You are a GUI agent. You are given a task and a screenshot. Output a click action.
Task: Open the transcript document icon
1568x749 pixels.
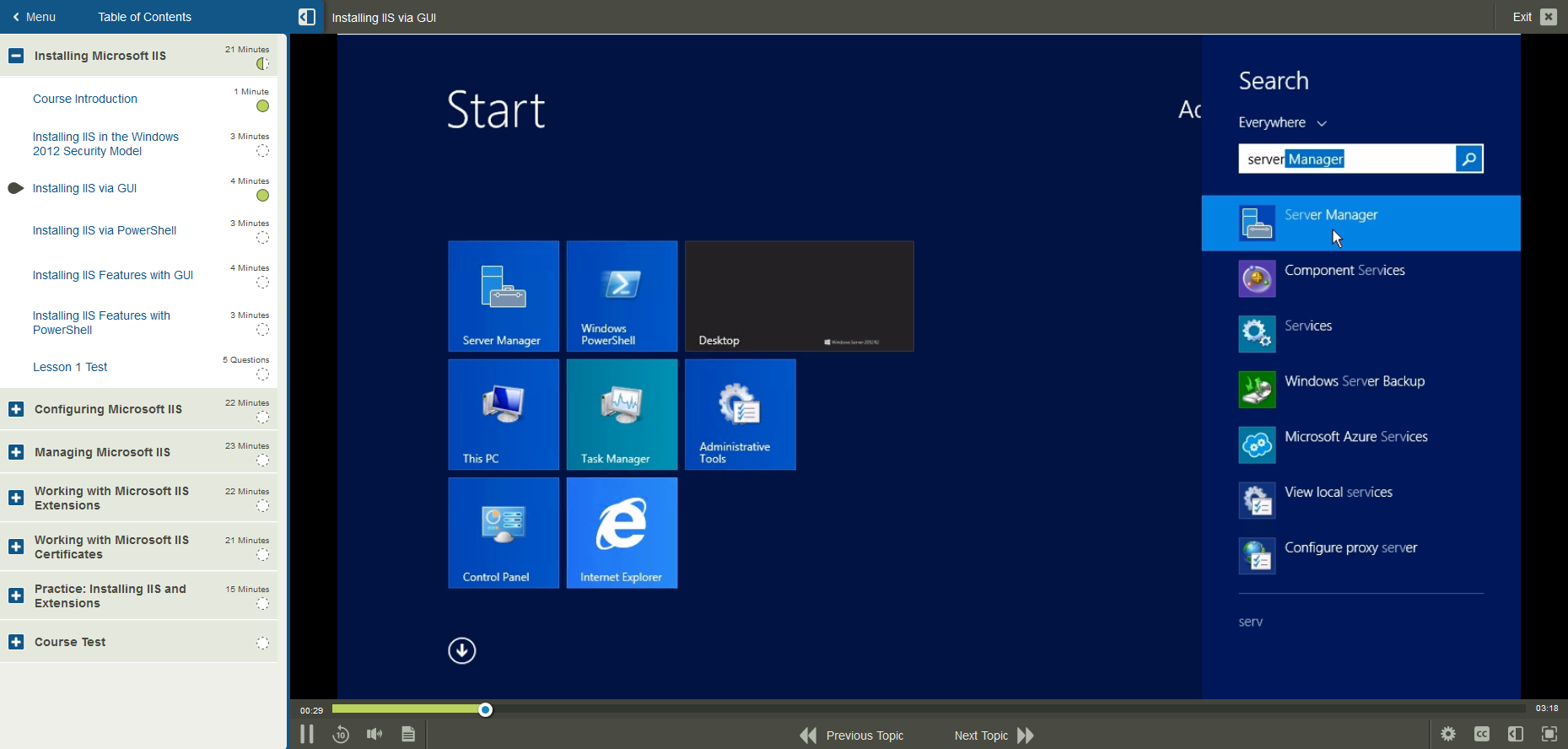(408, 735)
